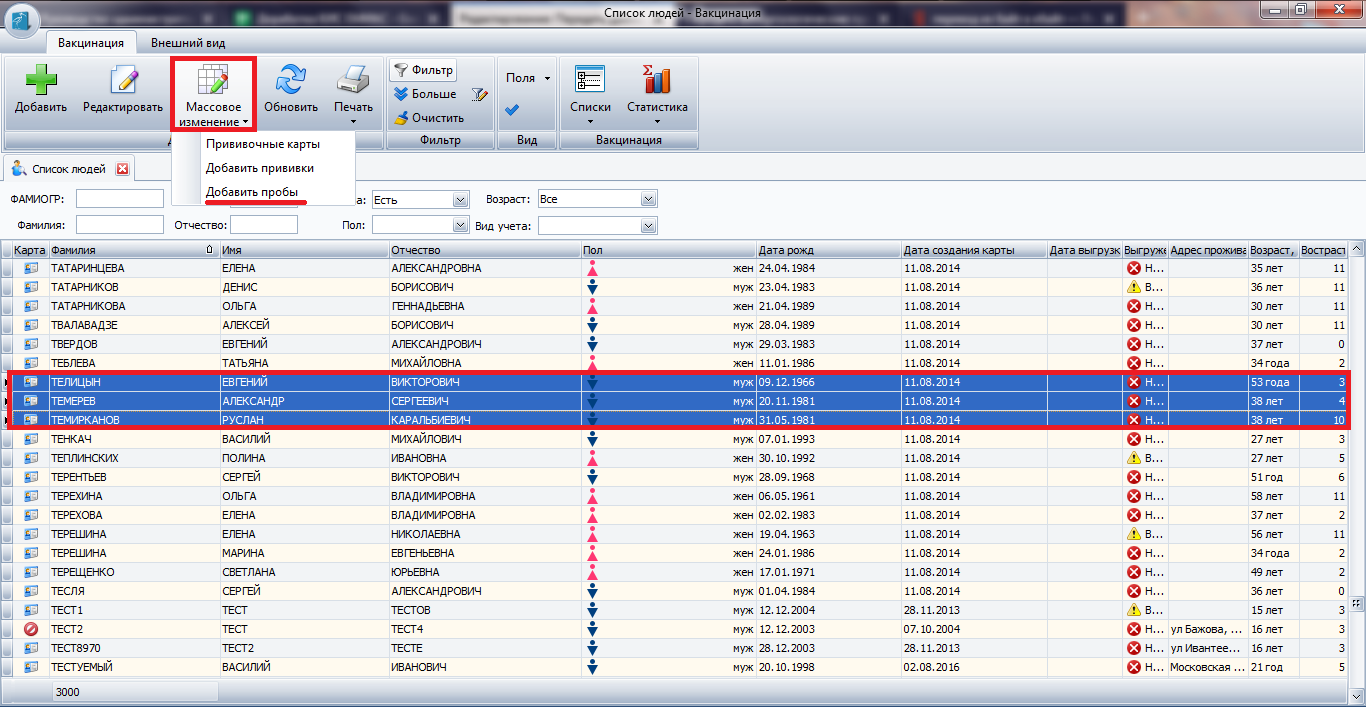
Task: Switch to the Внешний вид ribbon tab
Action: (188, 43)
